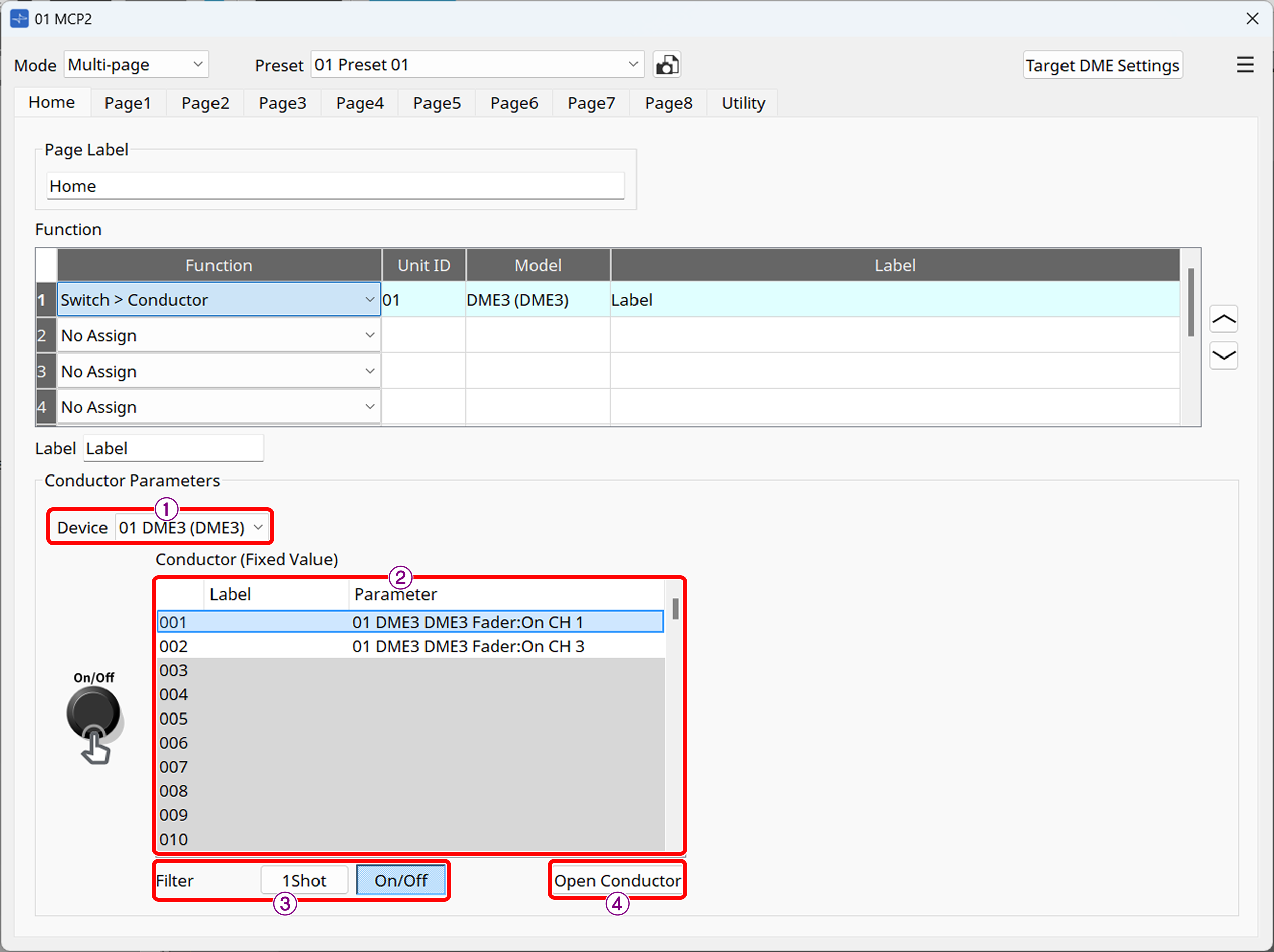The image size is (1274, 952).
Task: Click the move-down arrow button
Action: (1223, 355)
